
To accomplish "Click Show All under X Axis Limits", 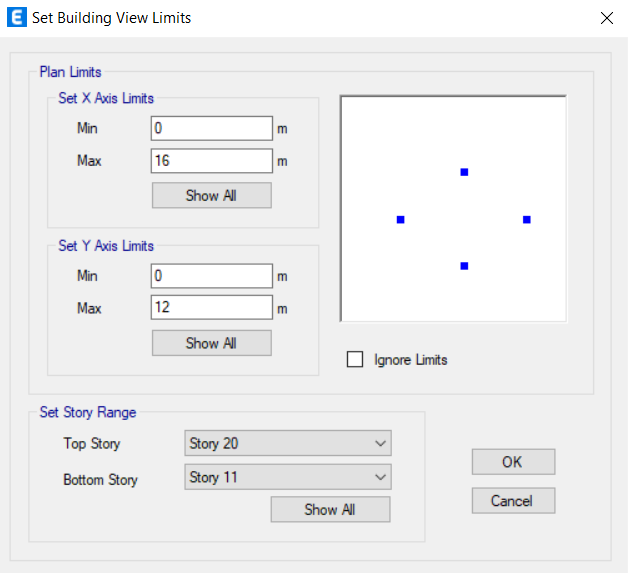I will coord(211,195).
